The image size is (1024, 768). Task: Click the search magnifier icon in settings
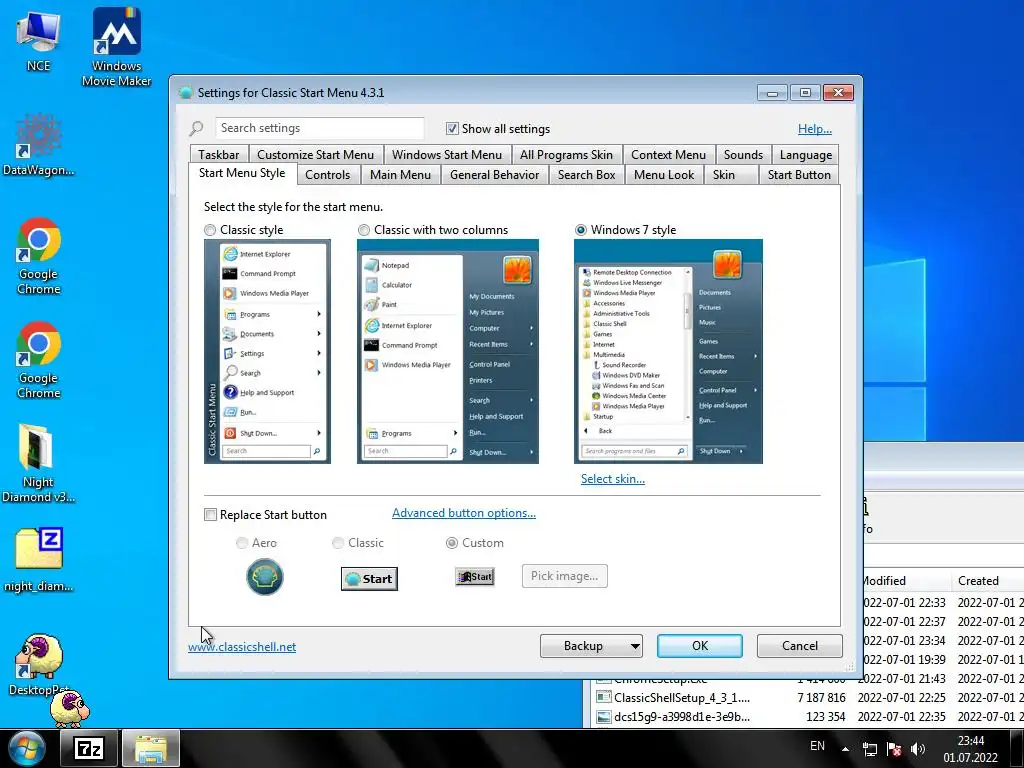[x=196, y=128]
